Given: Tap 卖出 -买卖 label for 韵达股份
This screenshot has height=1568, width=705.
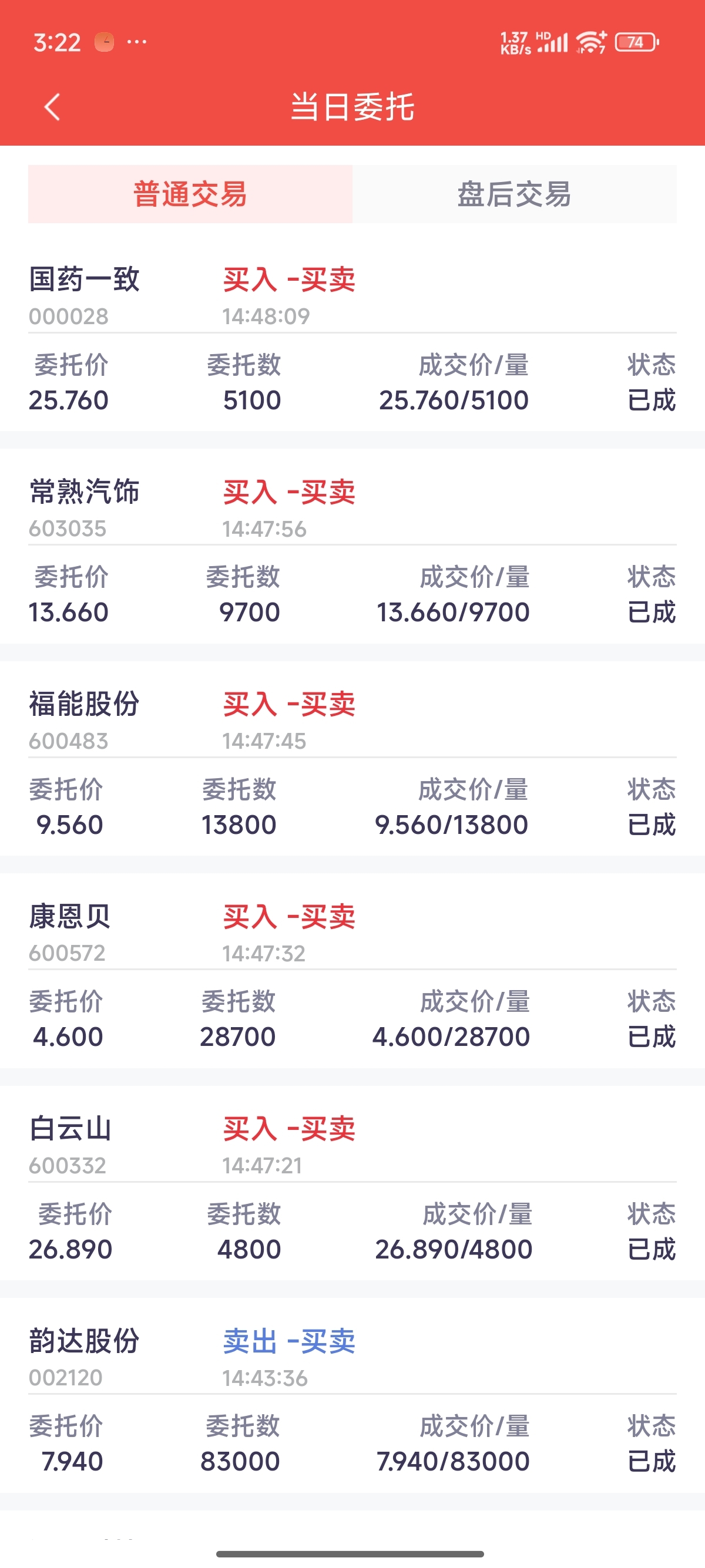Looking at the screenshot, I should coord(289,1341).
